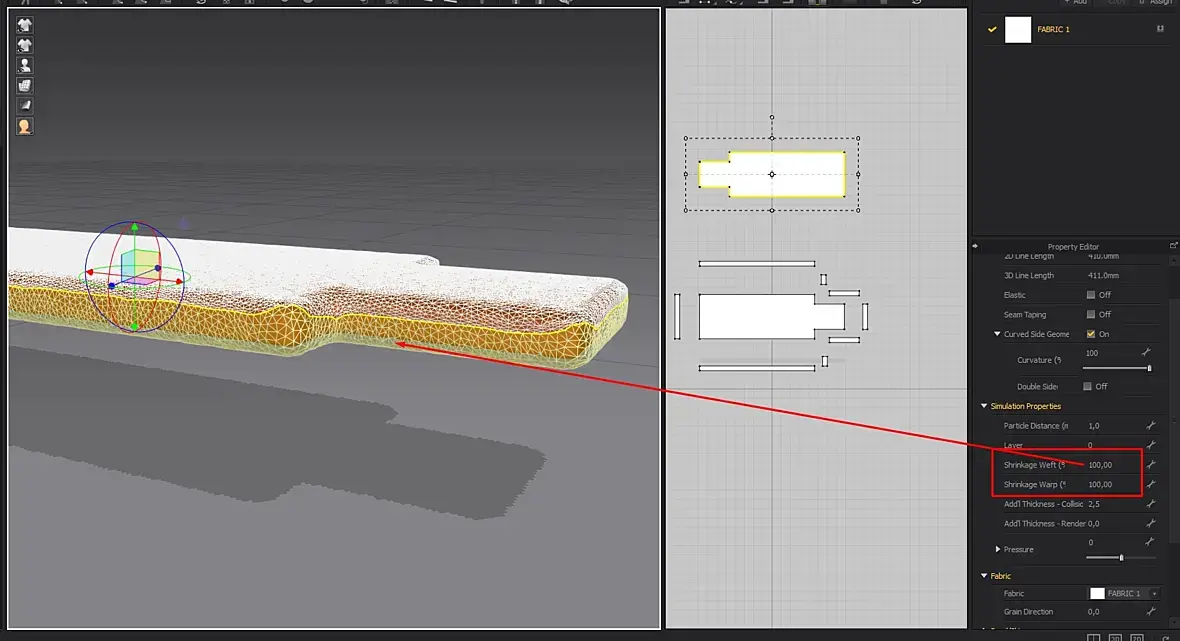Click the top garment display icon in 3D viewport
This screenshot has width=1180, height=641.
pos(24,25)
